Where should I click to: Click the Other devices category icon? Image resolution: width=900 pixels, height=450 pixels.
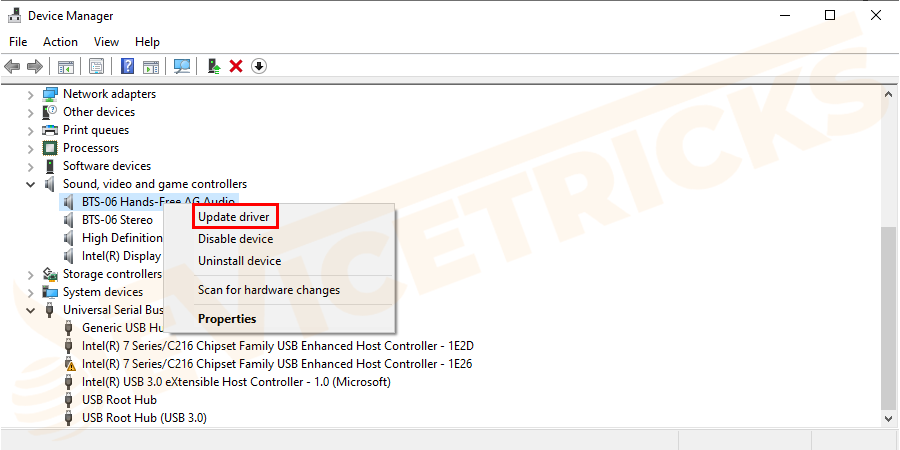[x=51, y=111]
